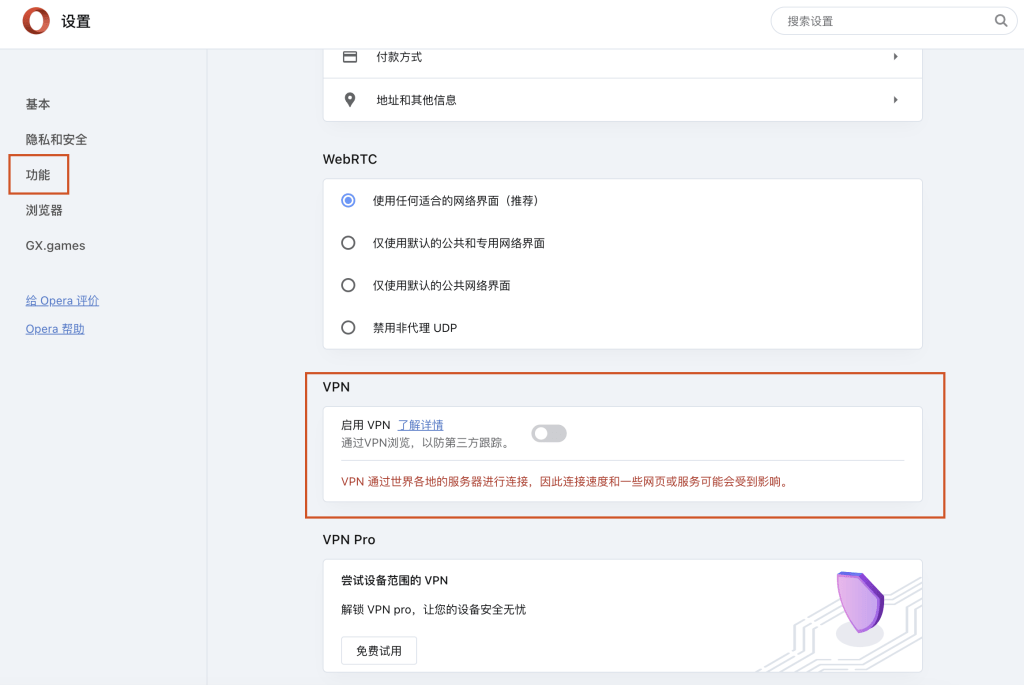
Task: Open the 隐私和安全 settings section
Action: click(x=56, y=139)
